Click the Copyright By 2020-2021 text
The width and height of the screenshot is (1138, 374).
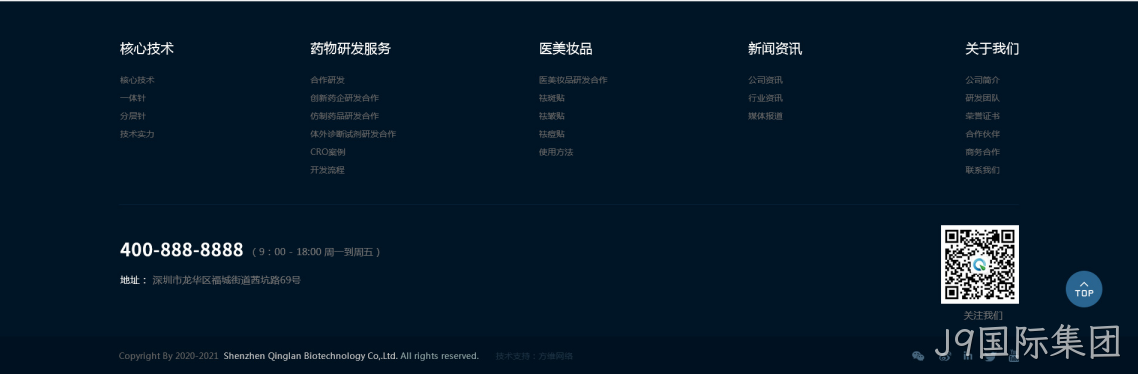(168, 356)
